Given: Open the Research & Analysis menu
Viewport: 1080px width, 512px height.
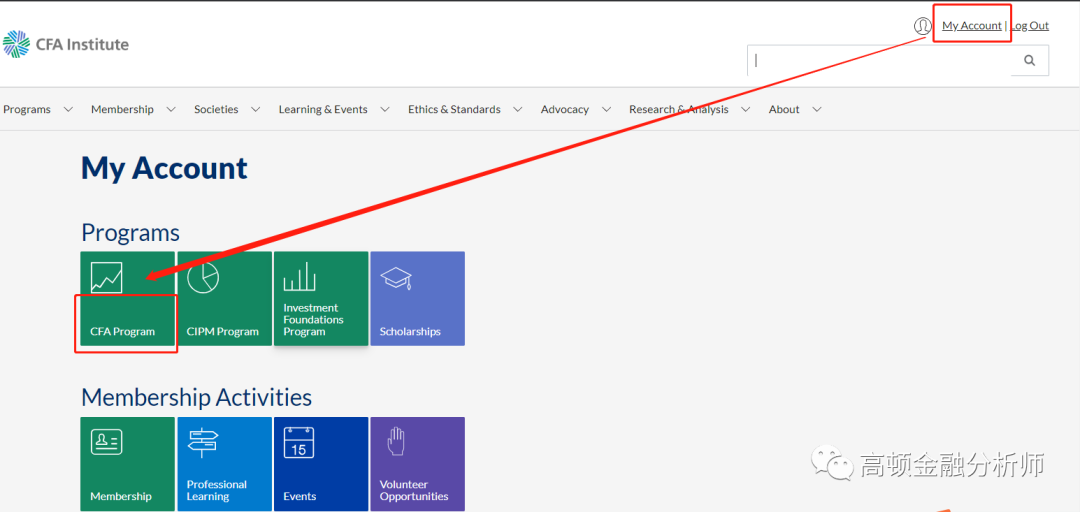Looking at the screenshot, I should click(x=678, y=110).
